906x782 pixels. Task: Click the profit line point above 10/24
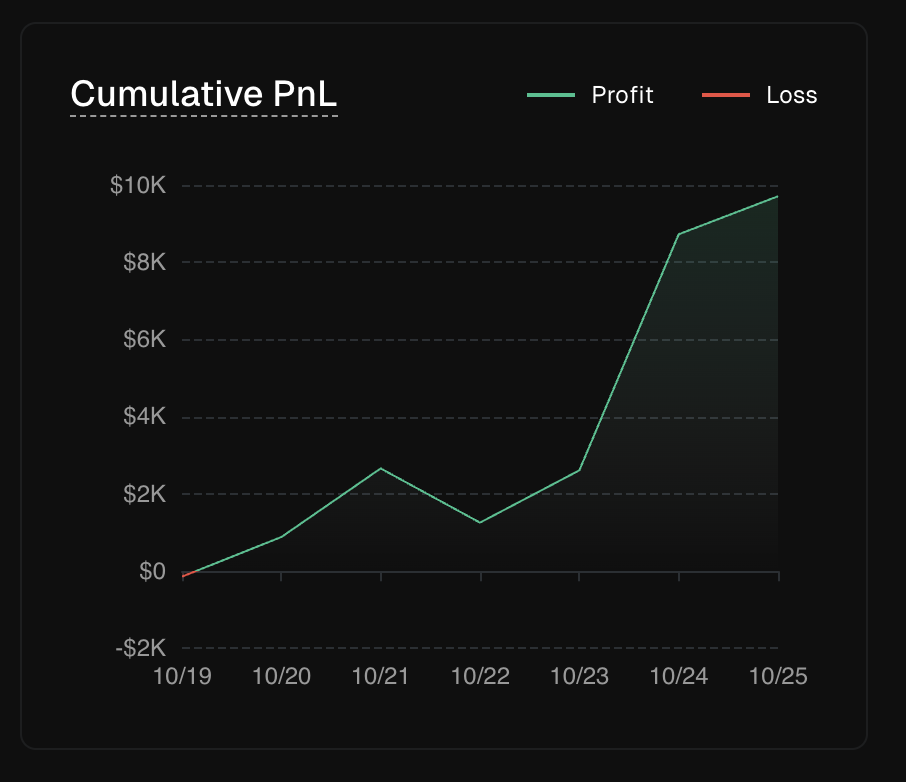tap(679, 234)
